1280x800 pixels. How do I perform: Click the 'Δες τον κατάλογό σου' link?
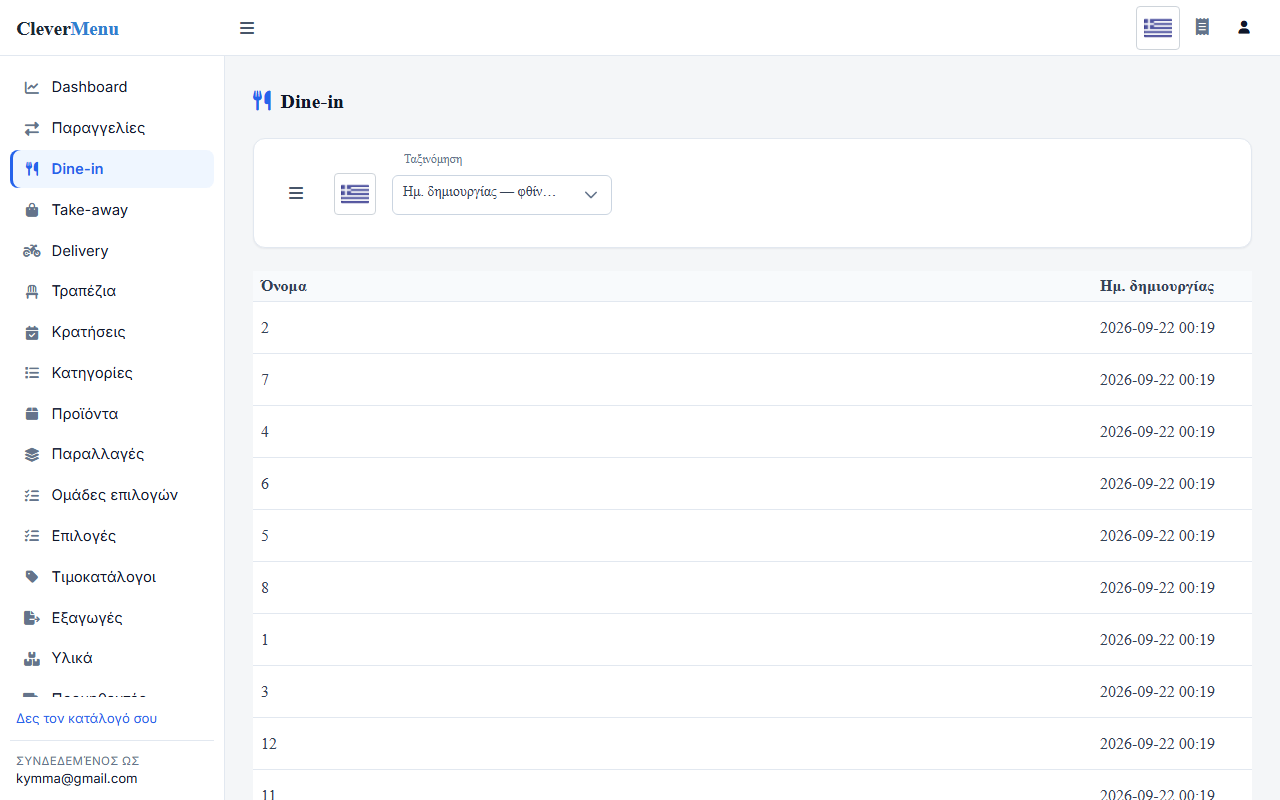click(87, 718)
